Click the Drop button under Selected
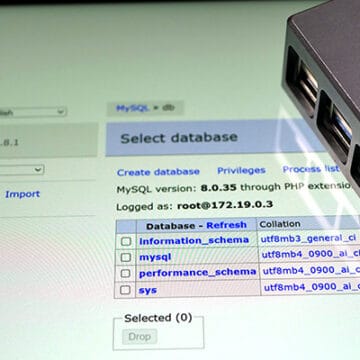360x360 pixels. [x=139, y=337]
